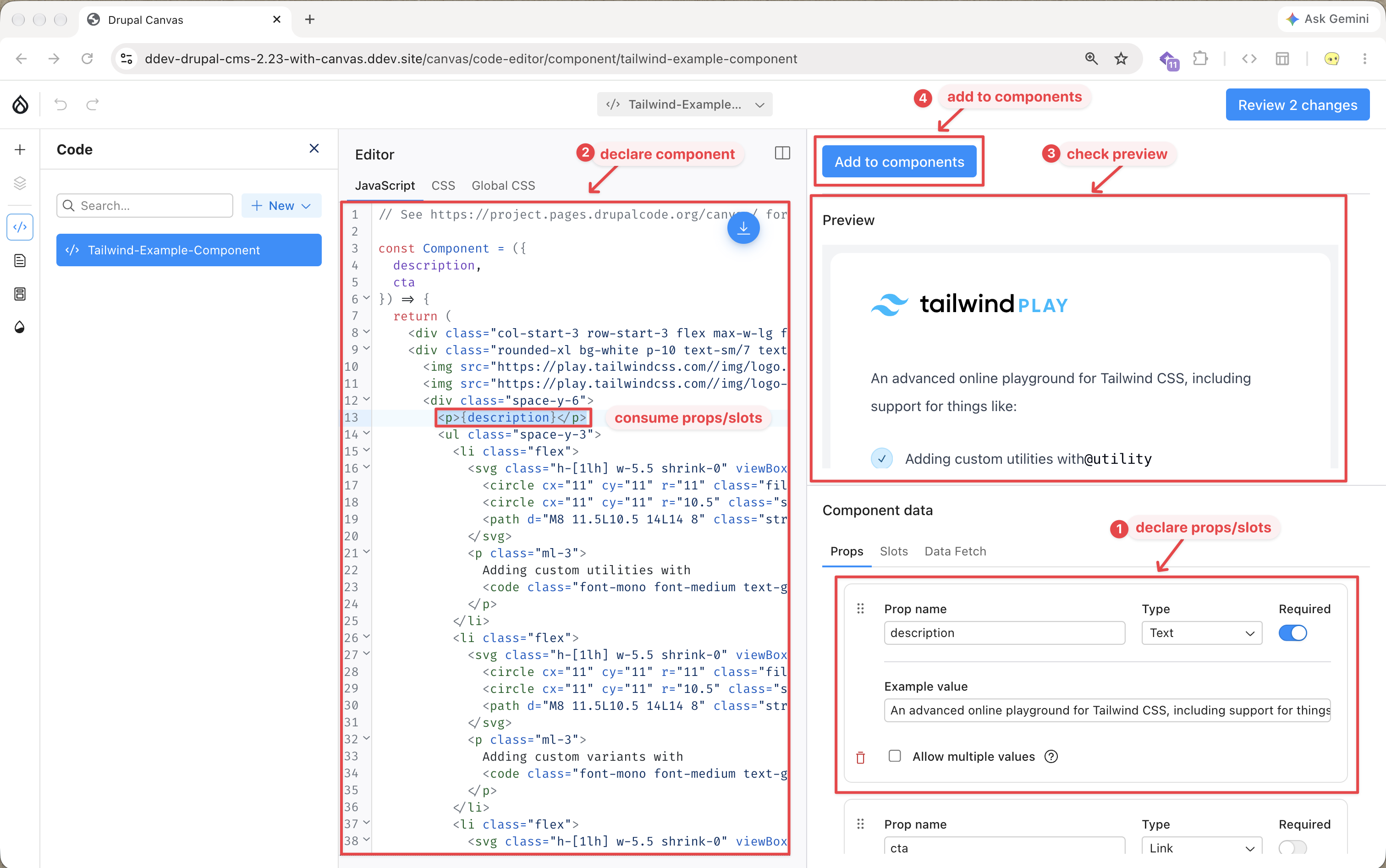Toggle the editor split layout icon
This screenshot has height=868, width=1386.
coord(782,153)
